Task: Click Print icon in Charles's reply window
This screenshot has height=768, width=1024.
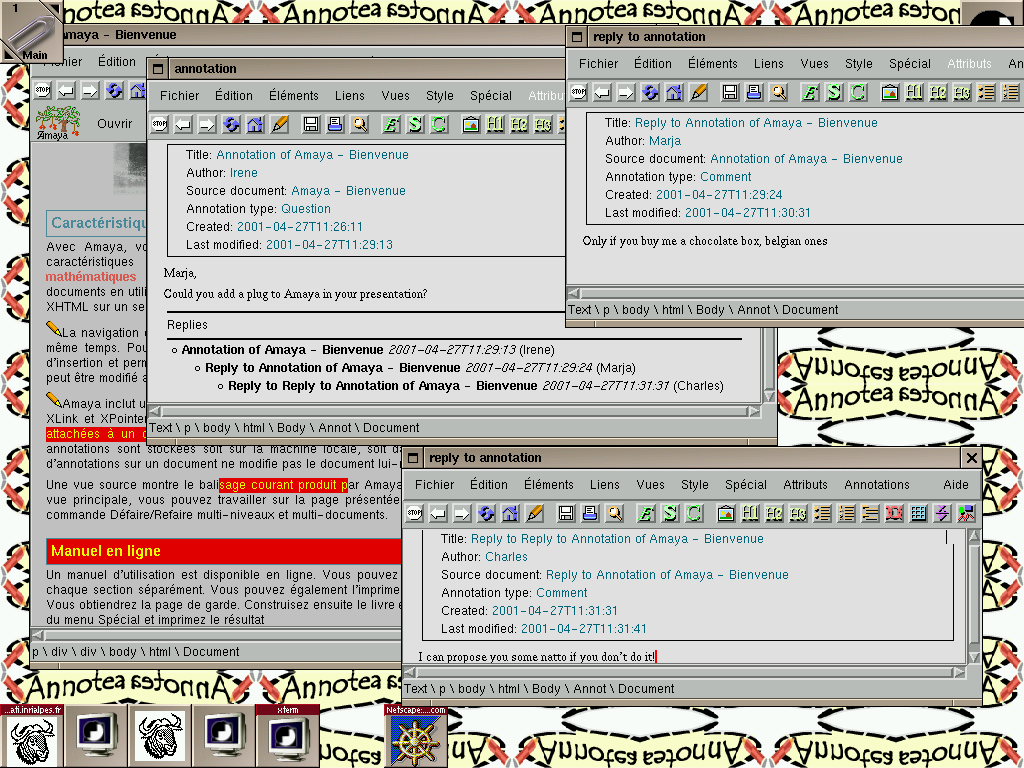Action: click(590, 514)
